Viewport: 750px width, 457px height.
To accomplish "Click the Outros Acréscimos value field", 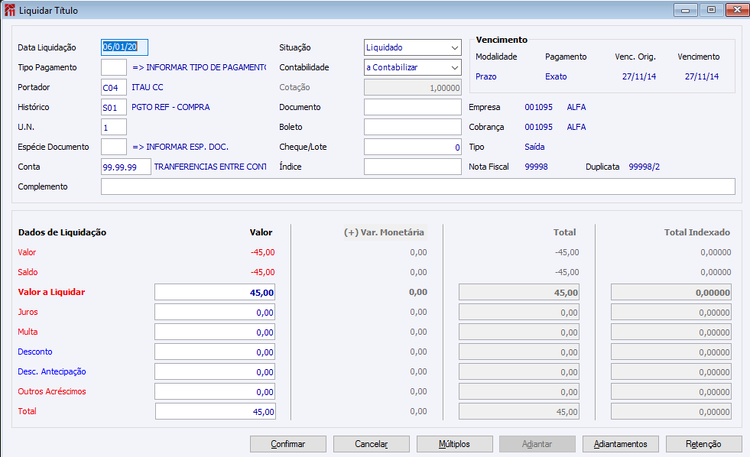I will coord(215,392).
